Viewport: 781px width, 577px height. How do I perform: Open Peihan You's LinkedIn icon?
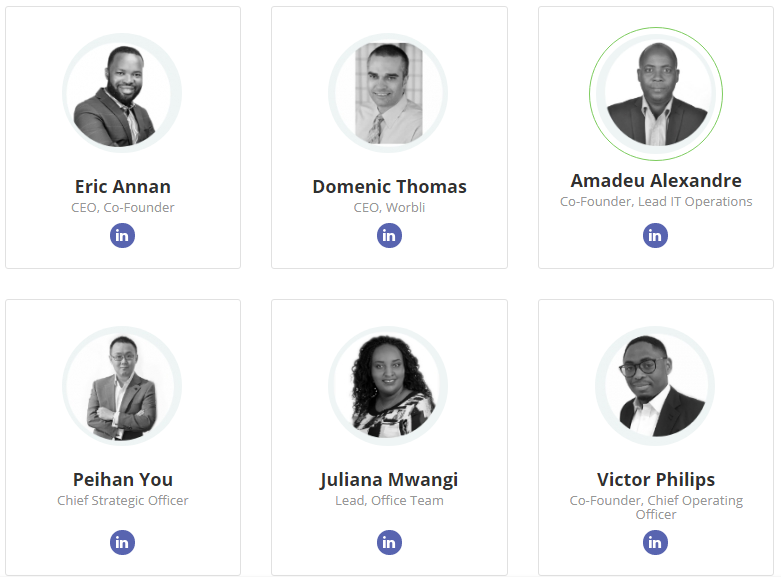click(x=122, y=542)
